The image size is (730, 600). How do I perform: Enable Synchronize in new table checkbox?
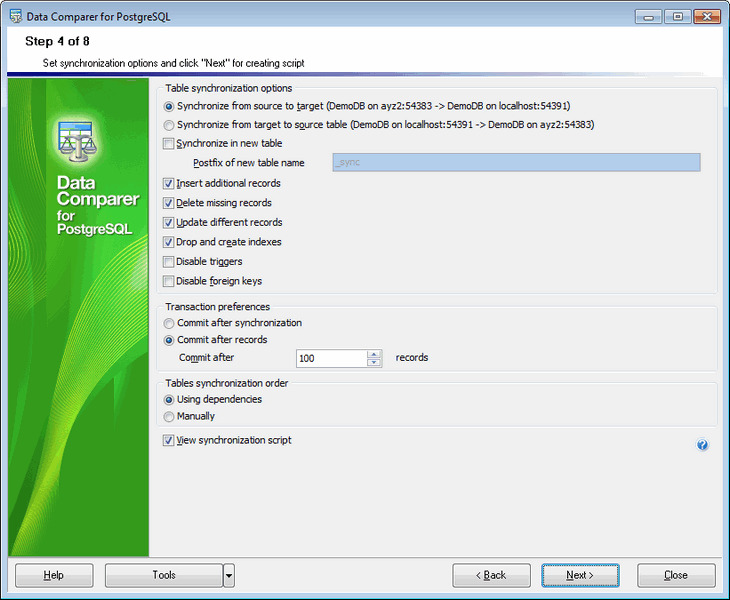[169, 144]
